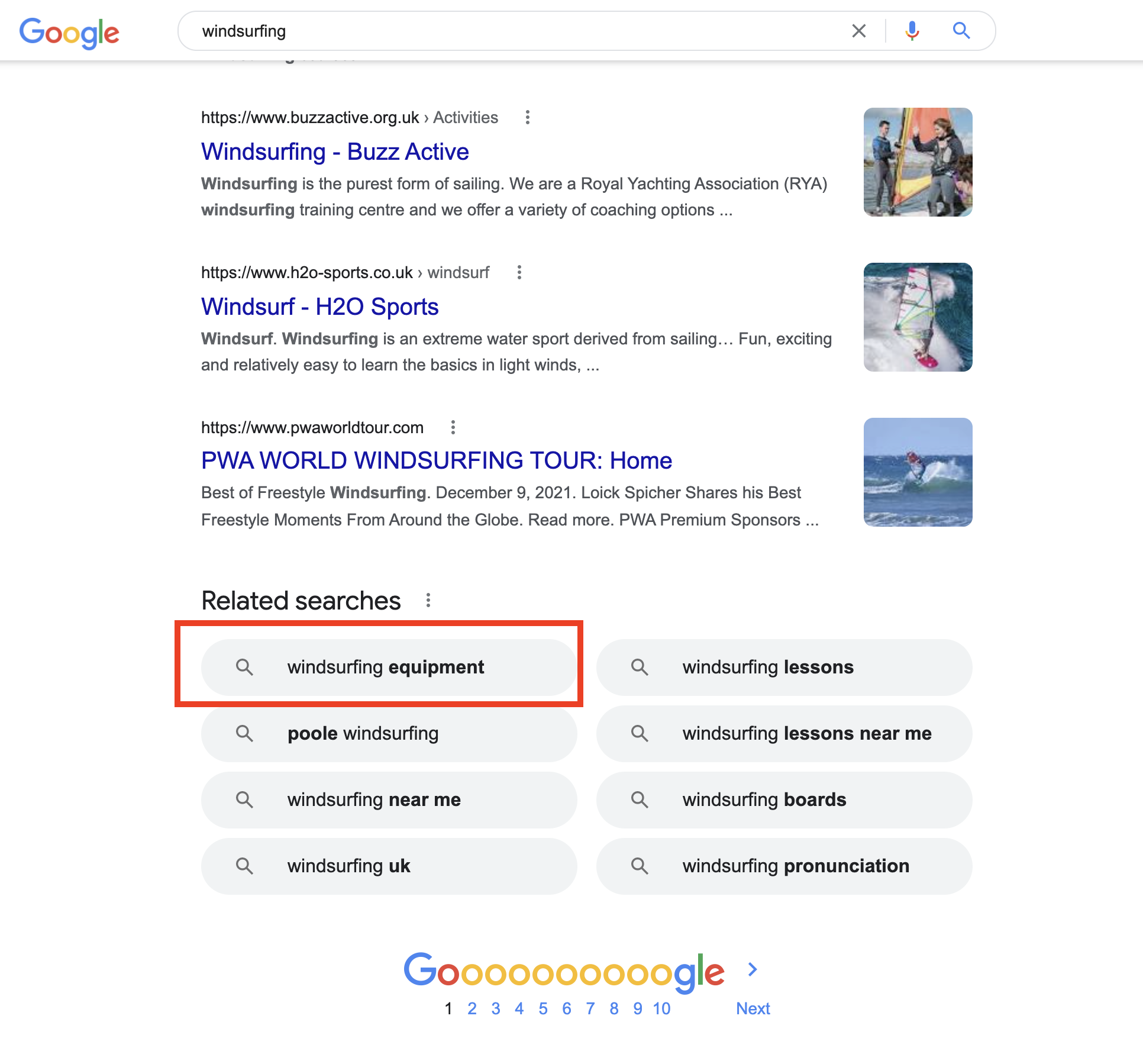The image size is (1143, 1064).
Task: Search related: poole windsurfing
Action: click(x=389, y=734)
